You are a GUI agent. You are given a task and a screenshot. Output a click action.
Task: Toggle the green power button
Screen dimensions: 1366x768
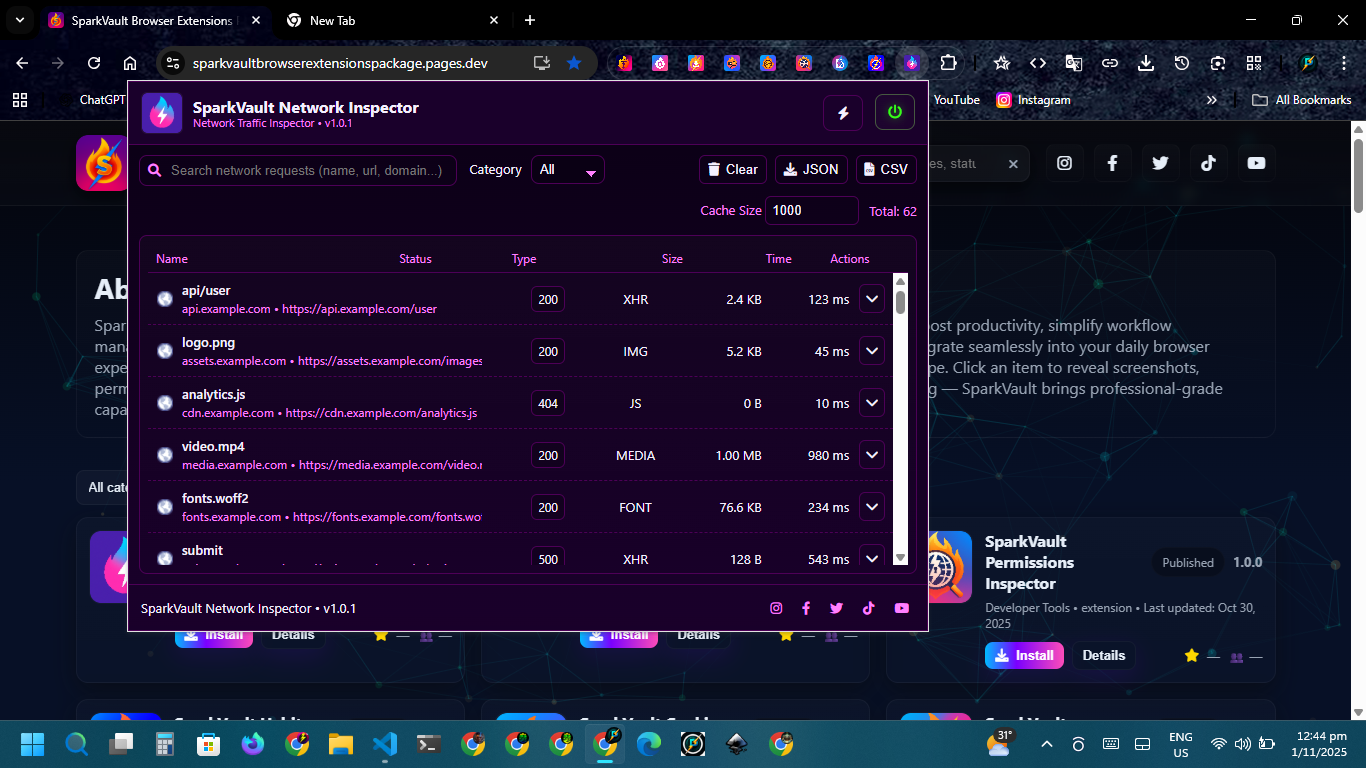pyautogui.click(x=895, y=113)
